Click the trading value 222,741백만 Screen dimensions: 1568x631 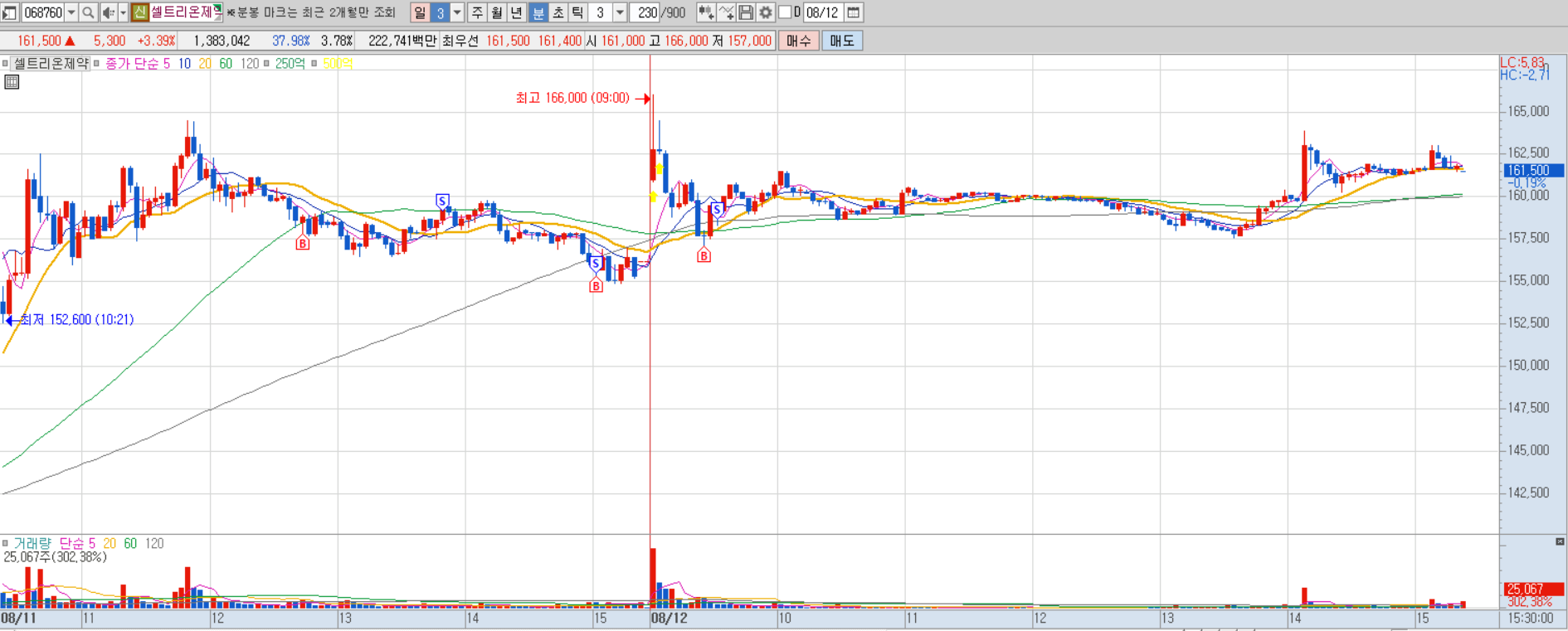pos(402,41)
